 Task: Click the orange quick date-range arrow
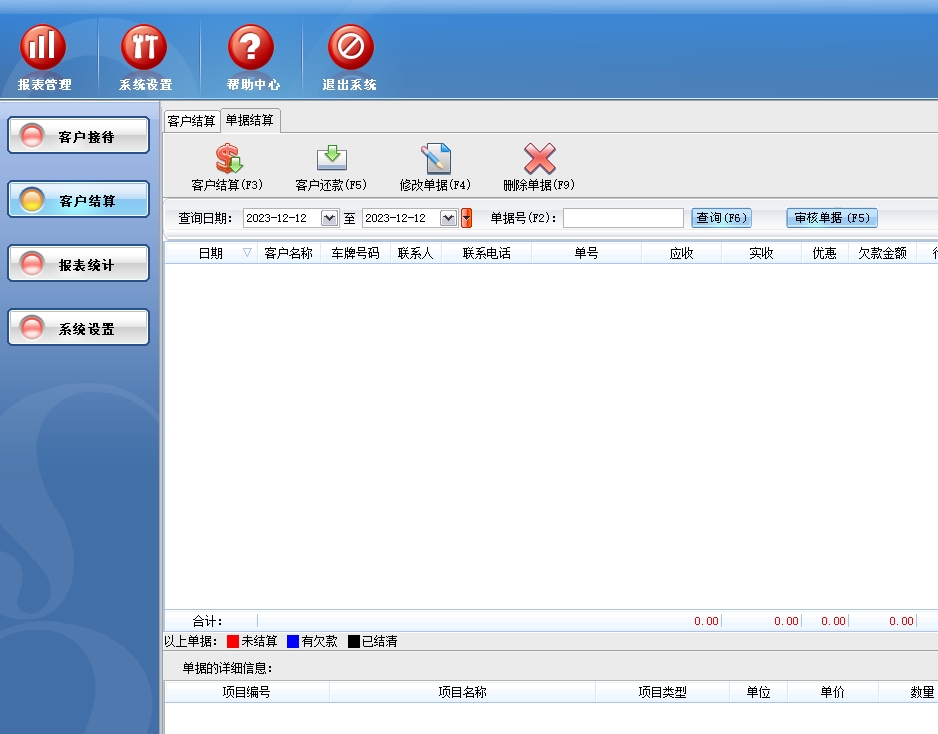click(466, 218)
